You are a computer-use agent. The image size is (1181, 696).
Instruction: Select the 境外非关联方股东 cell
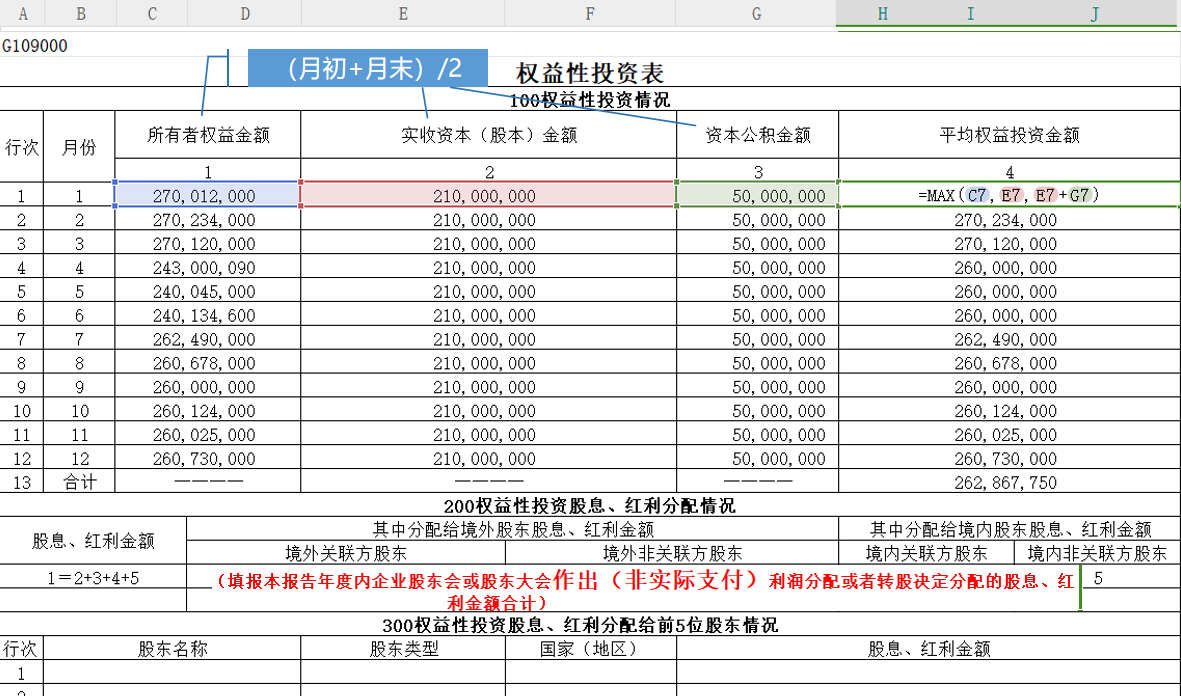point(672,553)
